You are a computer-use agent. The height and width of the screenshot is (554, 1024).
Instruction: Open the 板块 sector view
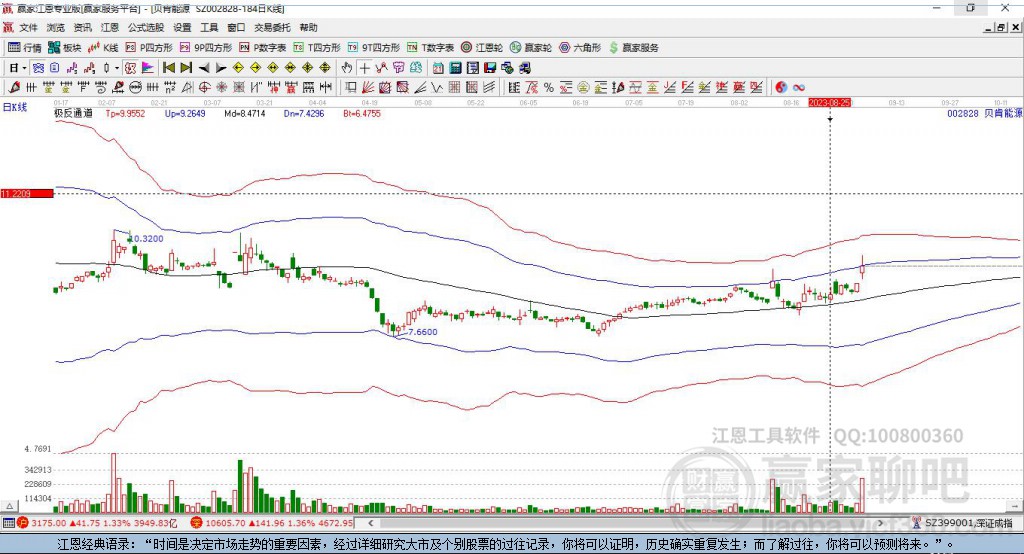click(x=65, y=48)
